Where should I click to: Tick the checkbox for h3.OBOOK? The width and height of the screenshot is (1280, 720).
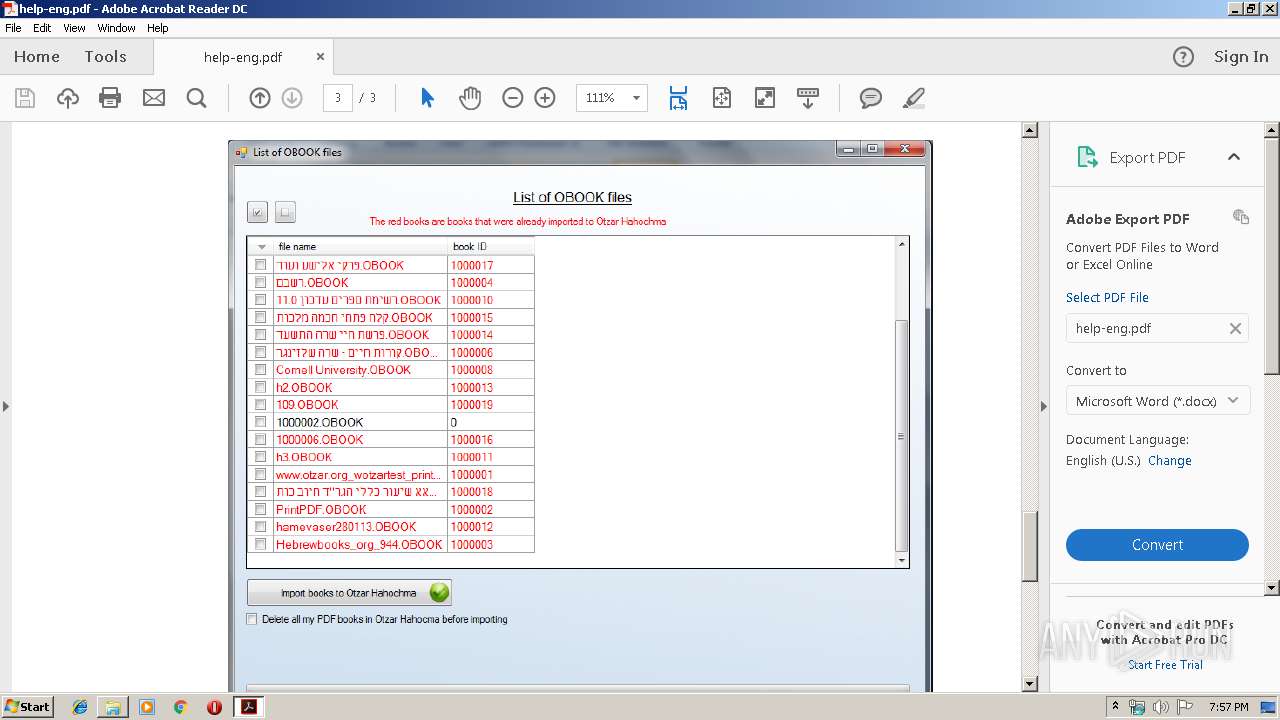coord(261,457)
